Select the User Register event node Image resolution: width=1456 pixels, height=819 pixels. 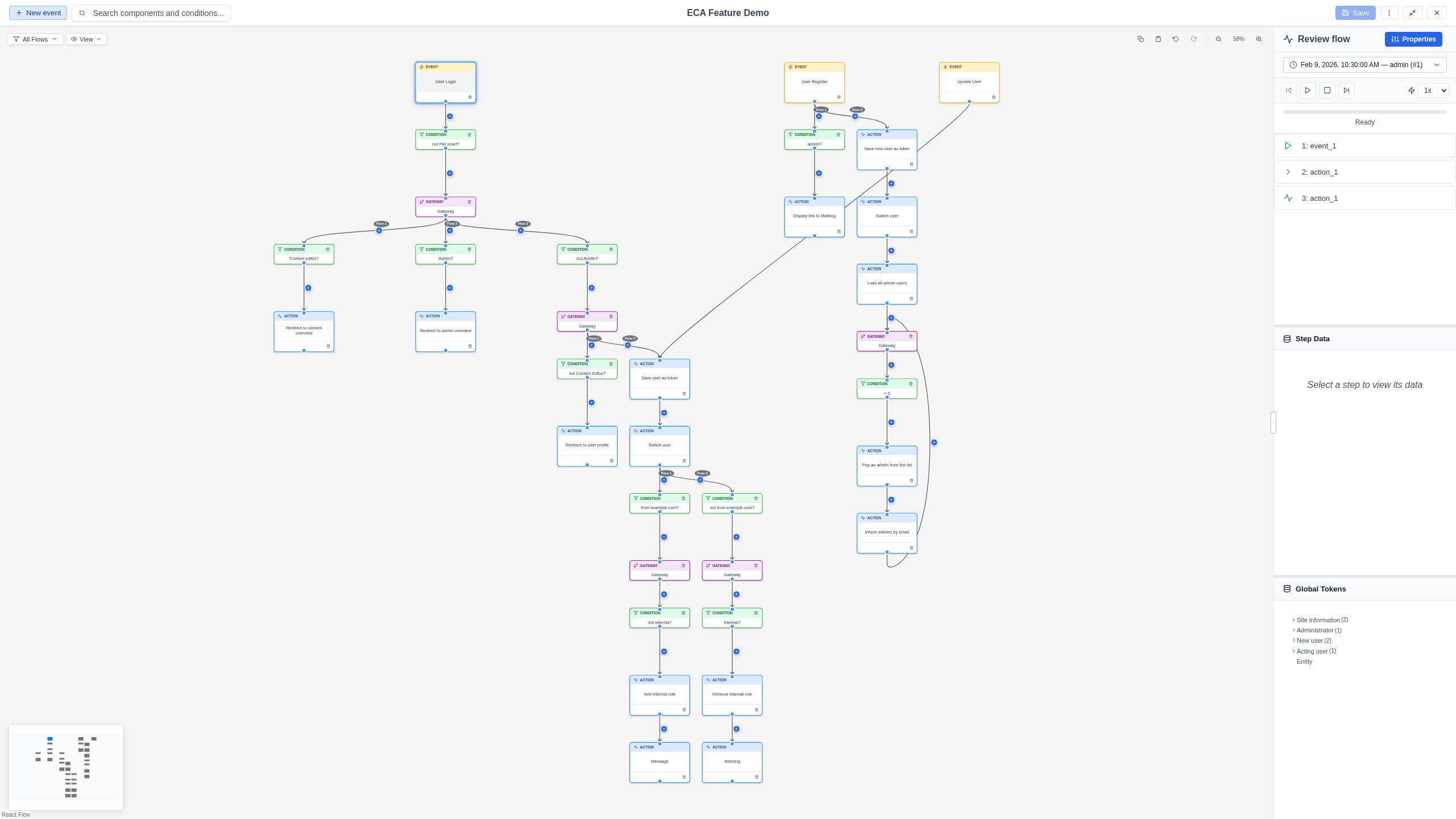click(x=814, y=82)
